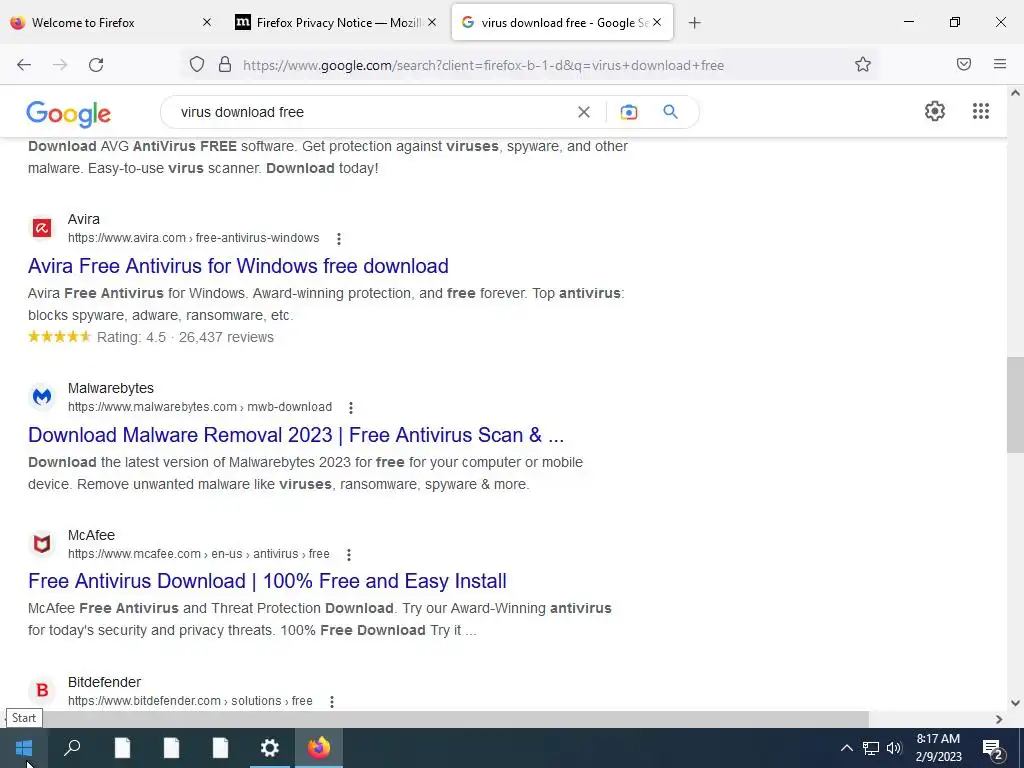
Task: Start a search by image with camera icon
Action: 628,112
